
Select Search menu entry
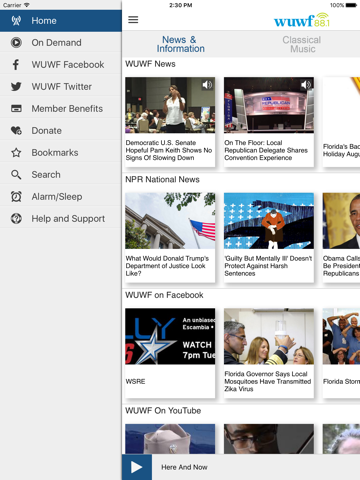61,175
